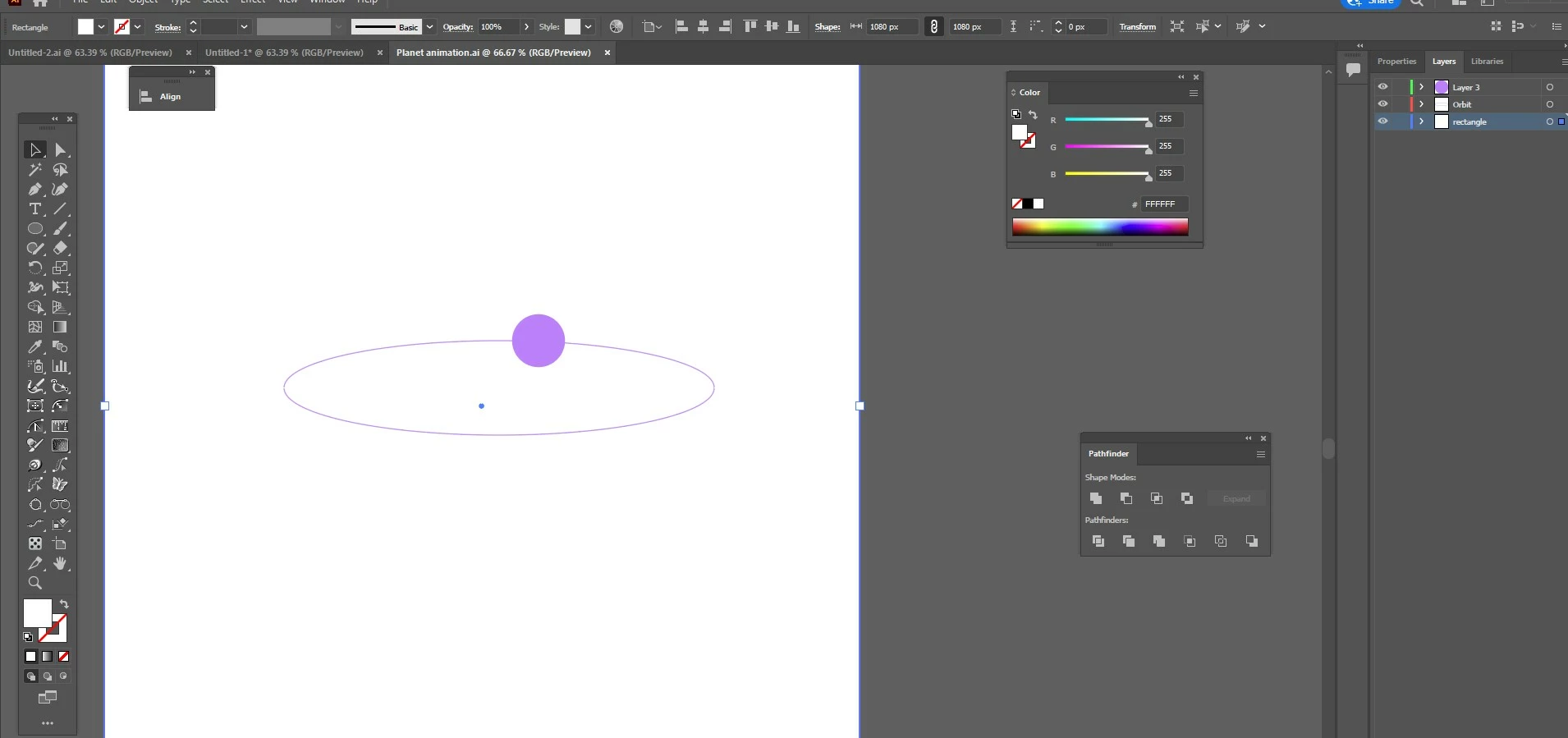The width and height of the screenshot is (1568, 738).
Task: Expand the Opacity arrow next to 100%
Action: point(526,27)
